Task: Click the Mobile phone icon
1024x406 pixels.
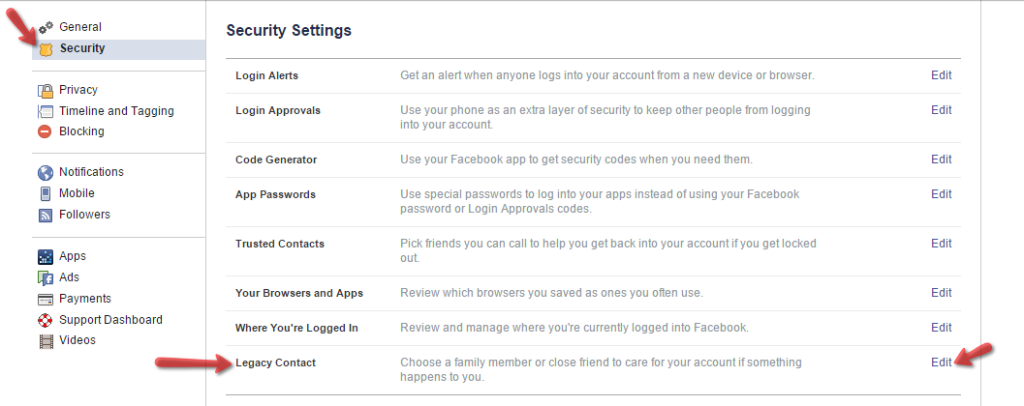Action: coord(45,194)
